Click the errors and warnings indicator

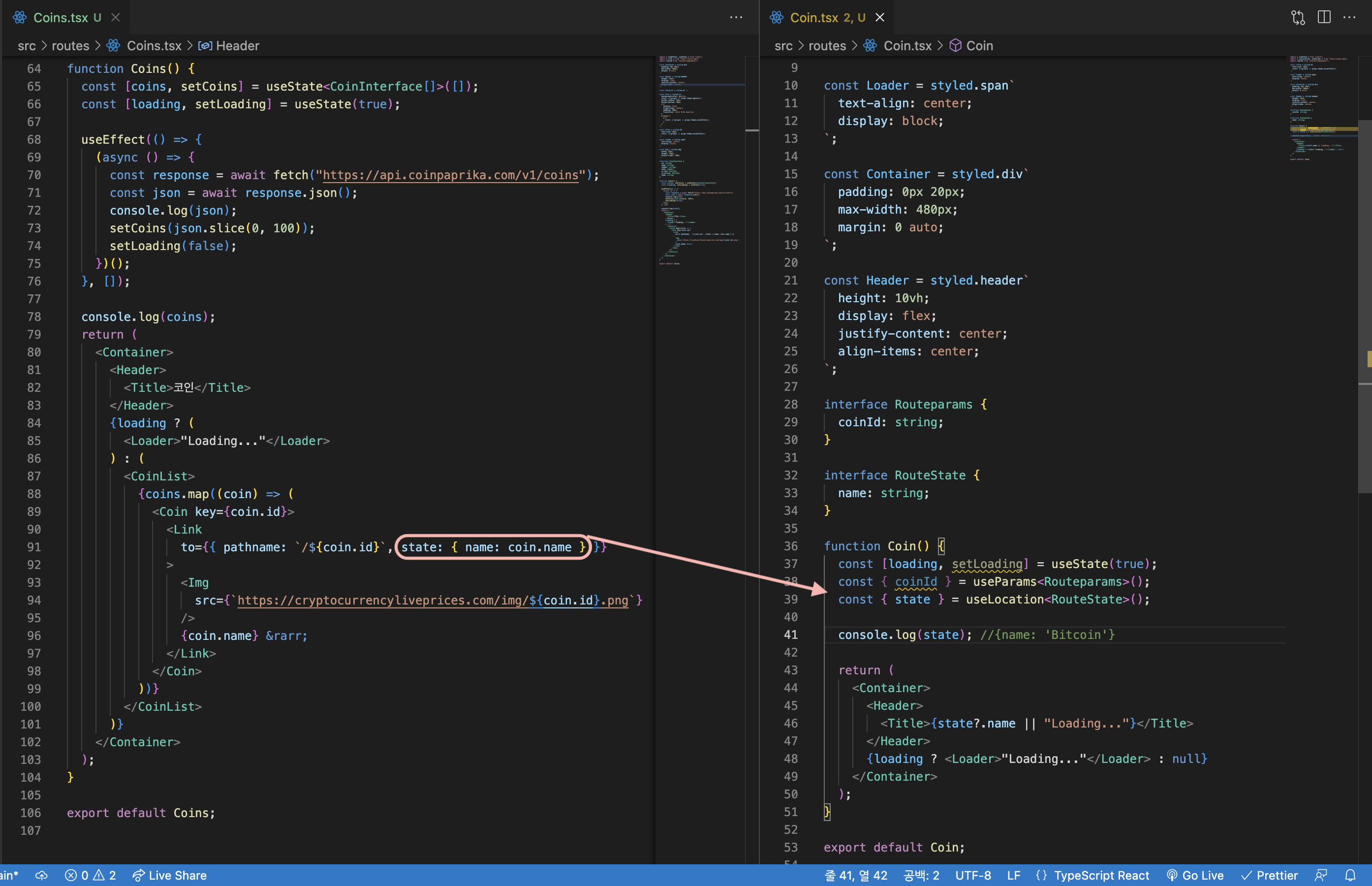(x=90, y=875)
